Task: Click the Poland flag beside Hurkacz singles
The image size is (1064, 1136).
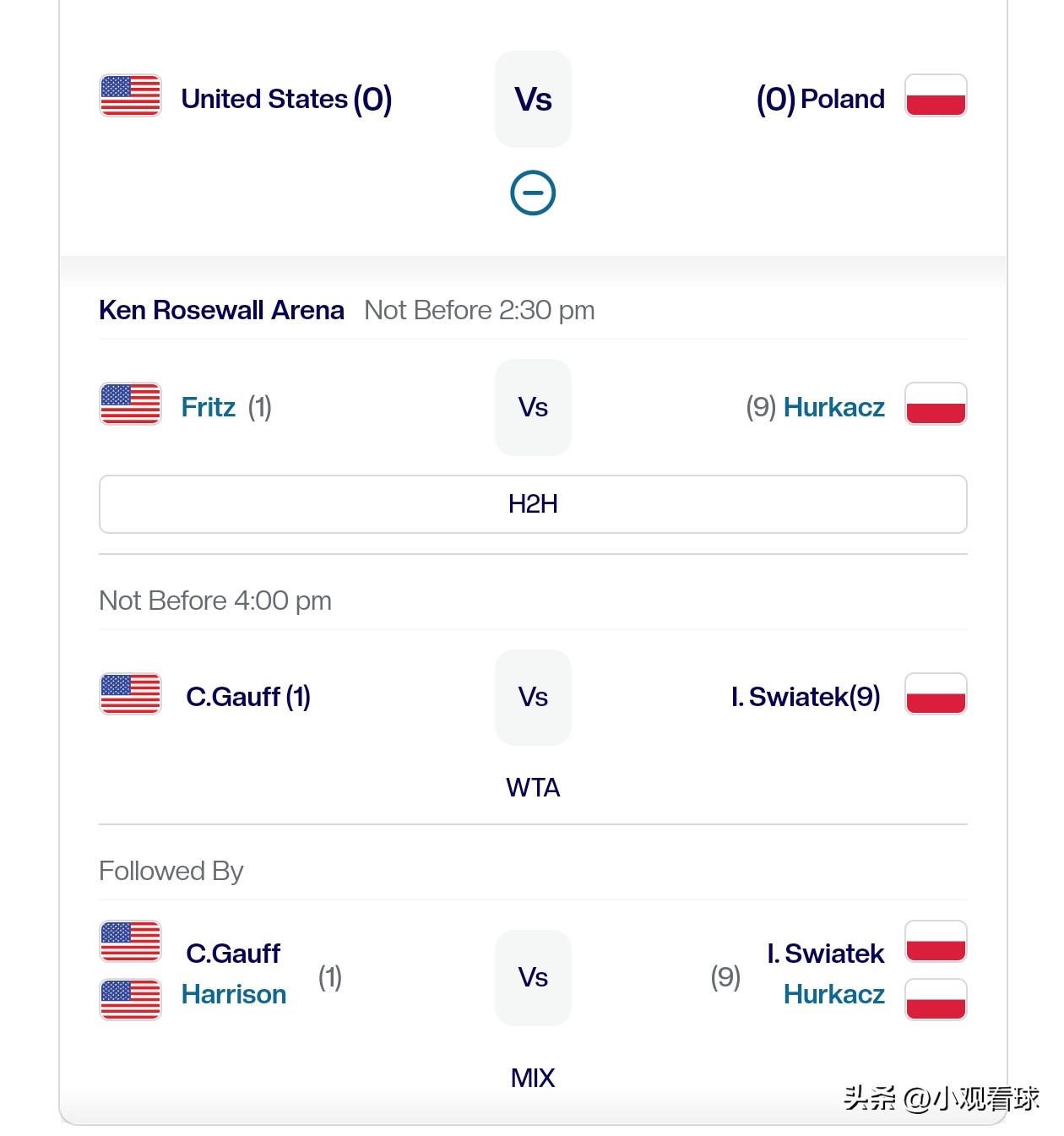Action: point(936,404)
